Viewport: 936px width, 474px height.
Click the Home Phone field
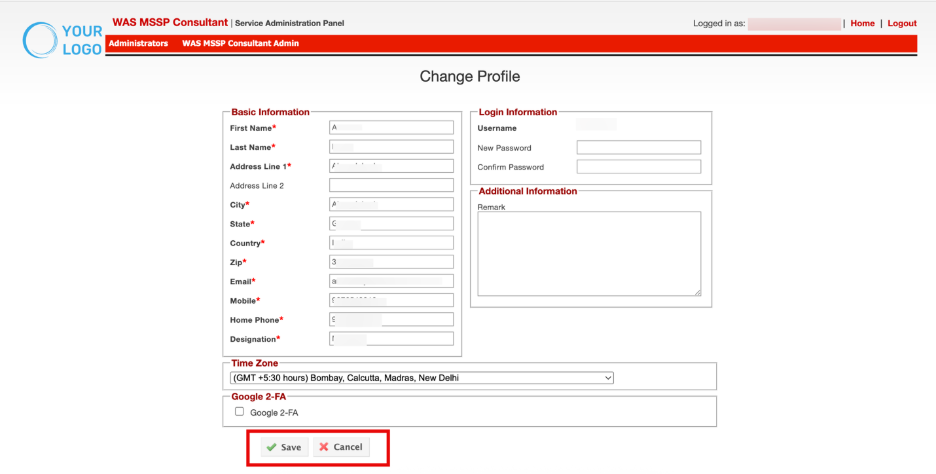[x=392, y=319]
